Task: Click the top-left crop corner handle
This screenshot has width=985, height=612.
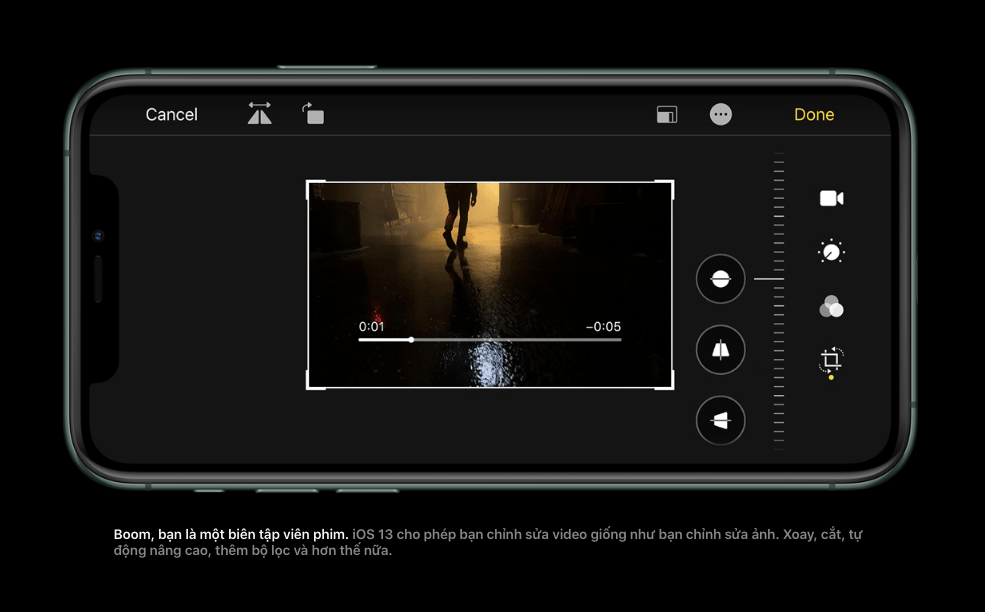Action: (316, 190)
